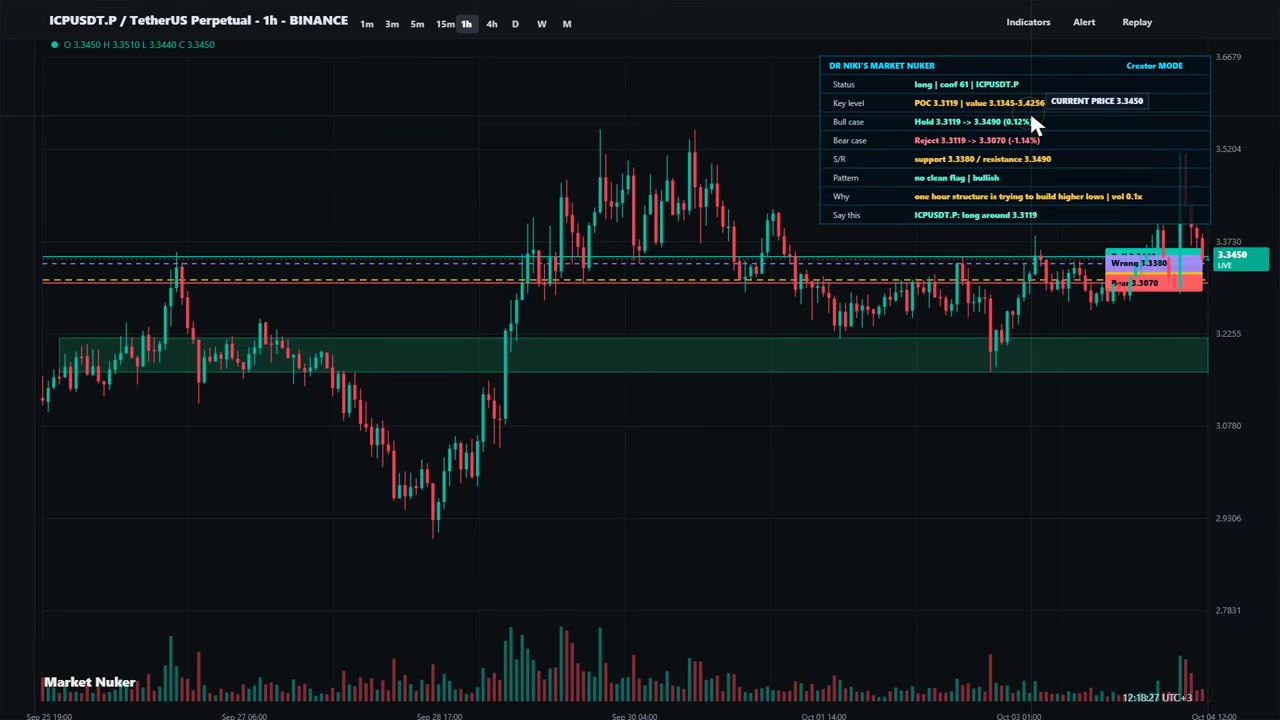Viewport: 1280px width, 720px height.
Task: Click the 3.5204 price axis label
Action: pyautogui.click(x=1228, y=149)
